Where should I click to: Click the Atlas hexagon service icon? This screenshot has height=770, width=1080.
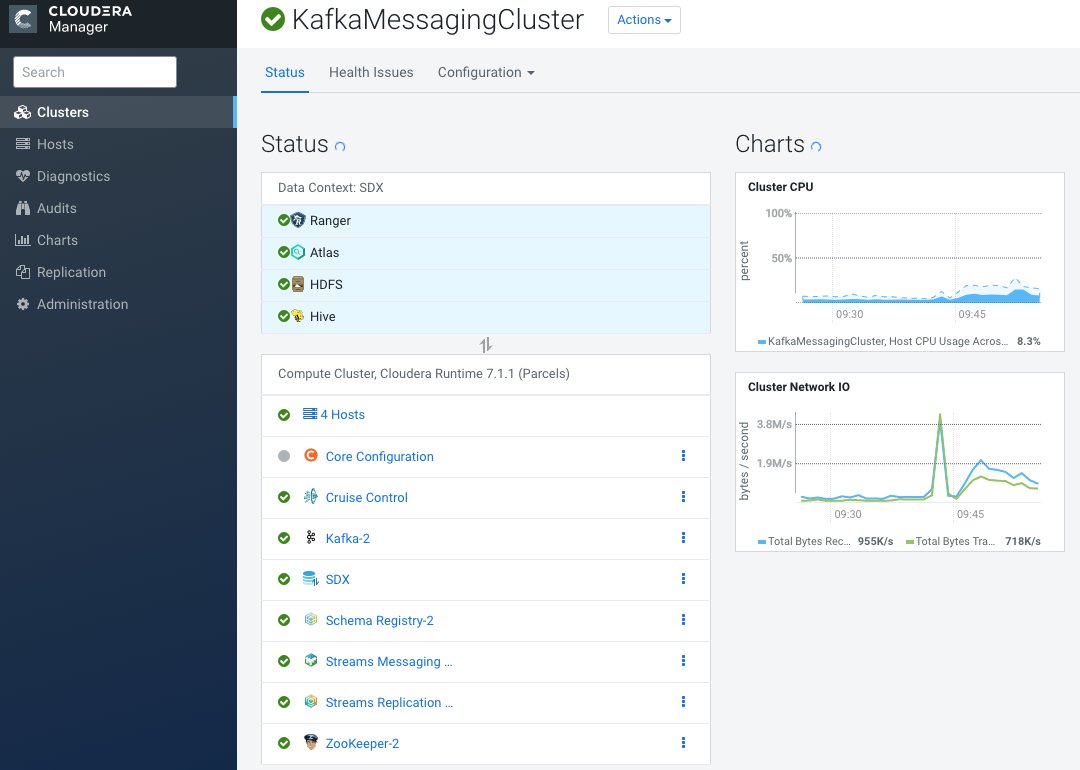pos(298,252)
